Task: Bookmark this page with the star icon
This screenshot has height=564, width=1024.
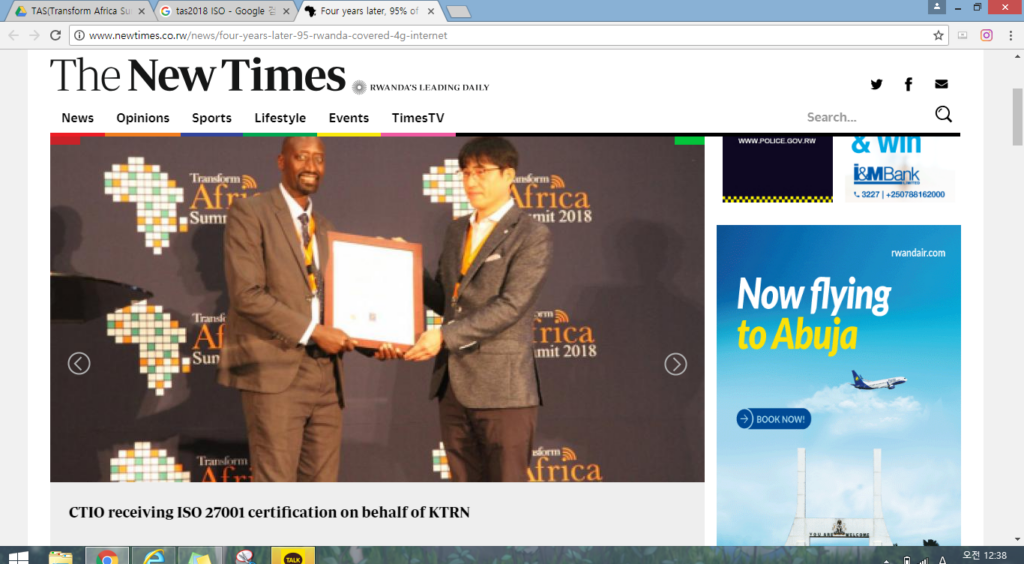Action: pyautogui.click(x=938, y=35)
